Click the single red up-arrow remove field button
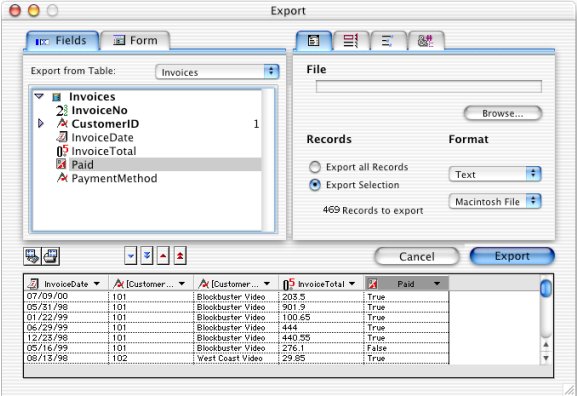The width and height of the screenshot is (577, 396). coord(163,256)
